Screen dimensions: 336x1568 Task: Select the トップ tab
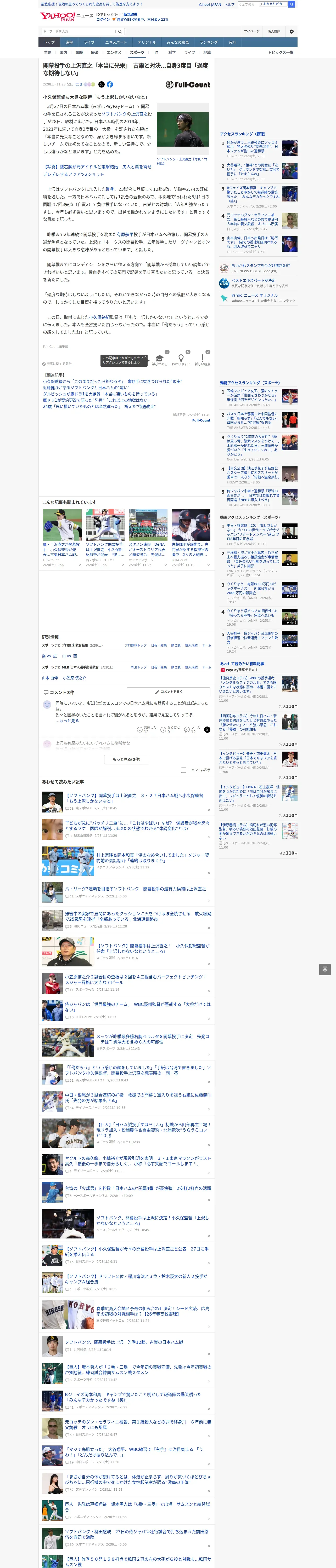[x=49, y=43]
